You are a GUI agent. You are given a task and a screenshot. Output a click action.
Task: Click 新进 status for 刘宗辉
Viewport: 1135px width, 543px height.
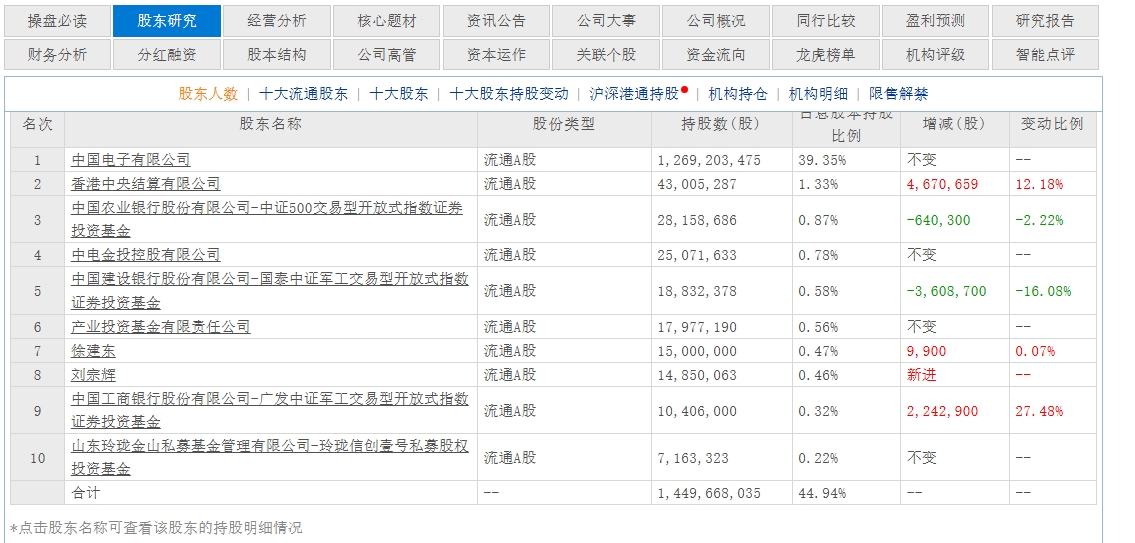tap(921, 375)
